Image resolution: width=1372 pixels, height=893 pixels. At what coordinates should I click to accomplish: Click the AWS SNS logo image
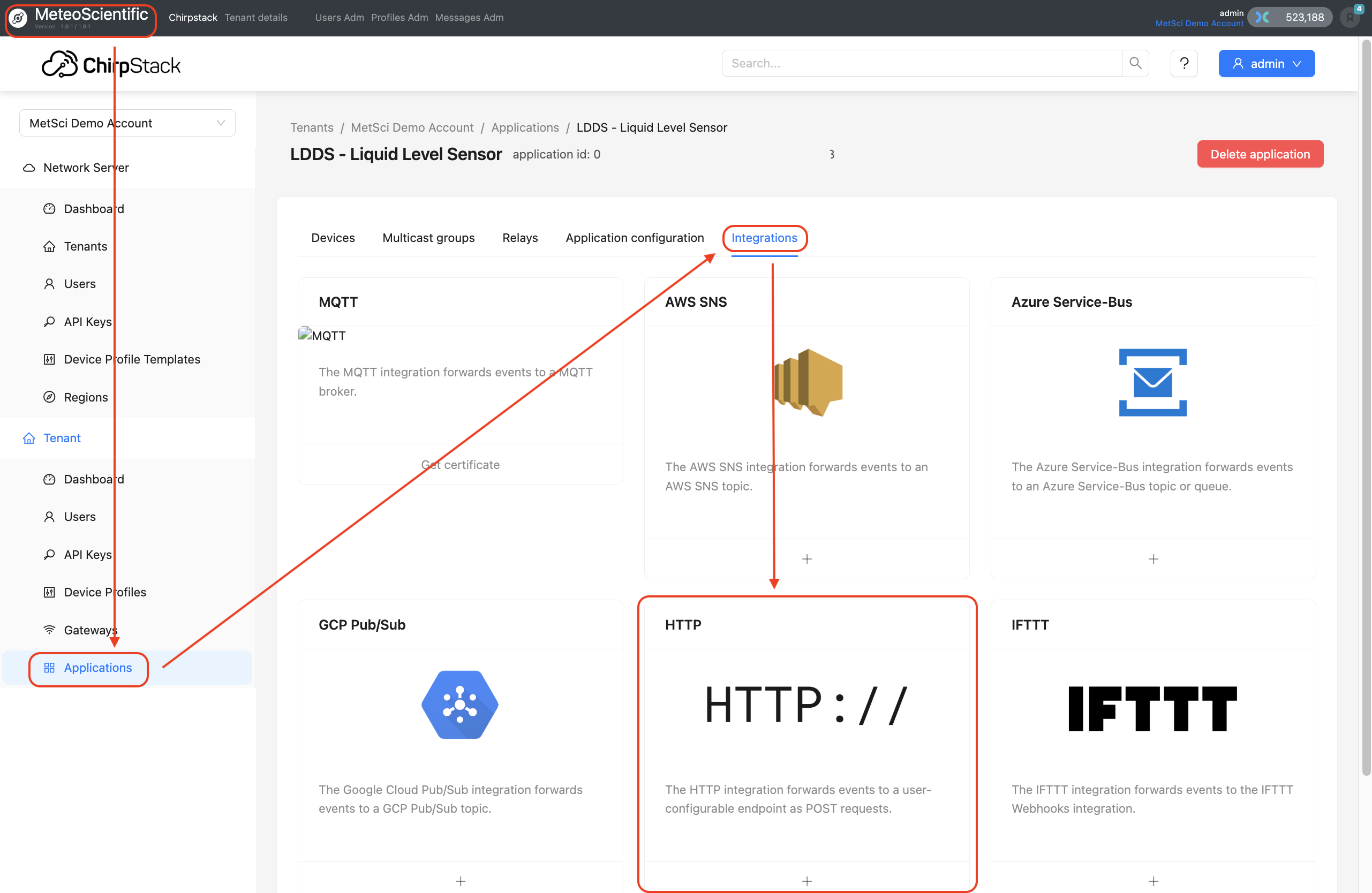(808, 383)
